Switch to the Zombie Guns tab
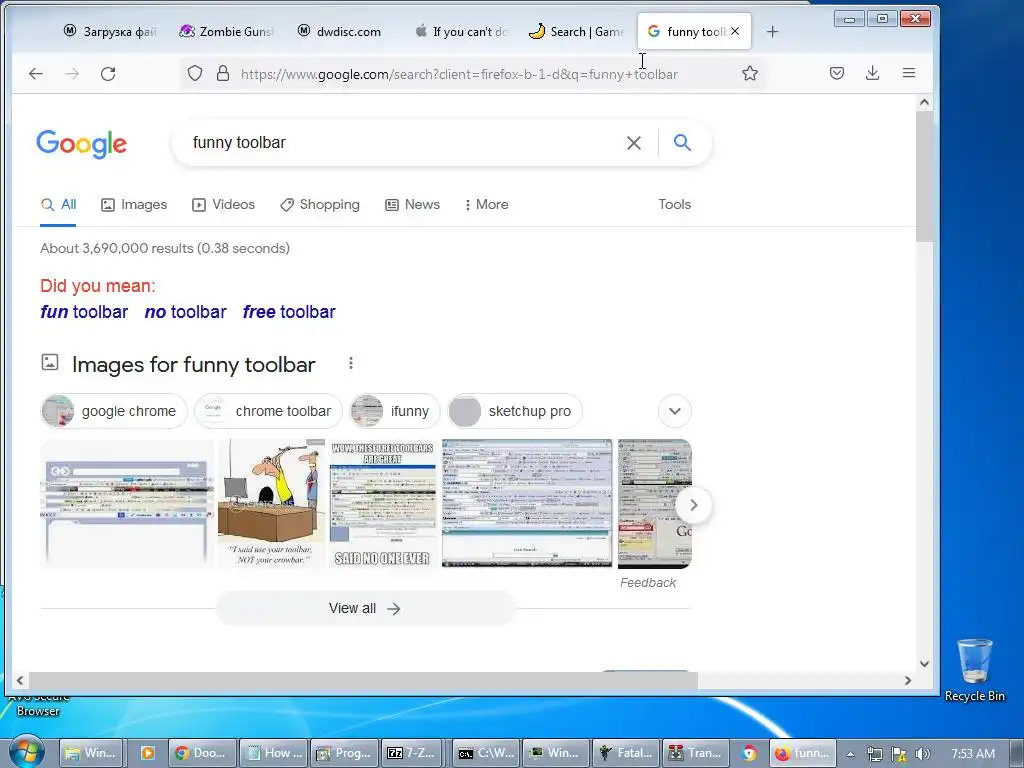This screenshot has height=768, width=1024. coord(227,31)
